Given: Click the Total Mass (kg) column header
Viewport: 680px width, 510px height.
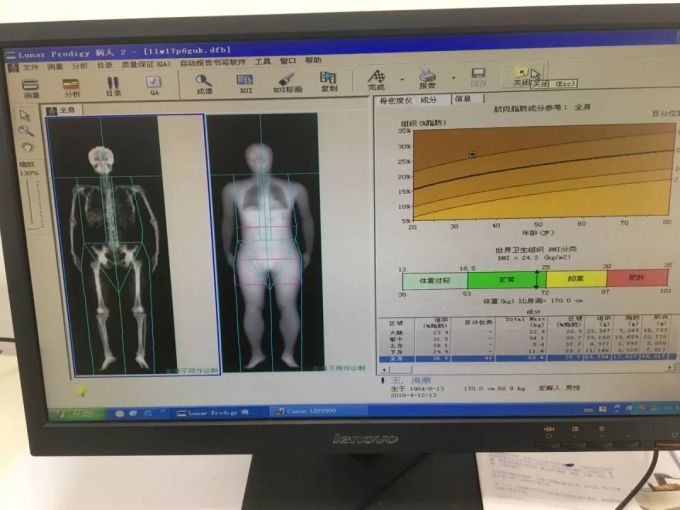Looking at the screenshot, I should point(525,322).
